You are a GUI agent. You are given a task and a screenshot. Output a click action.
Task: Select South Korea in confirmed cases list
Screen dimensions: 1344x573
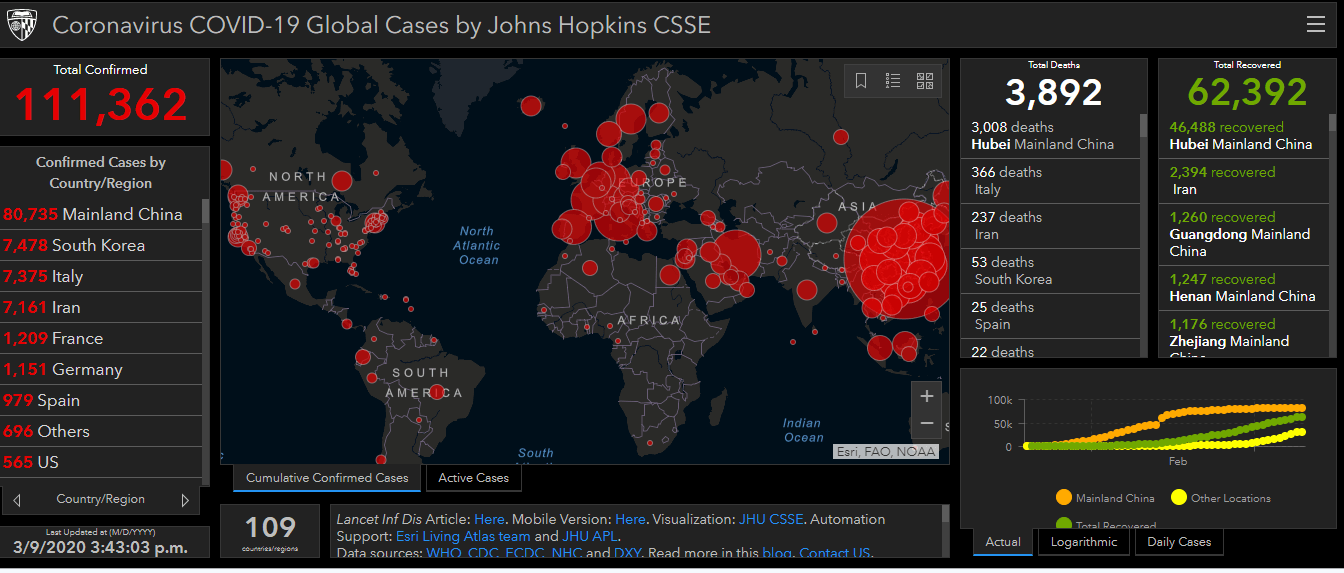[x=98, y=245]
